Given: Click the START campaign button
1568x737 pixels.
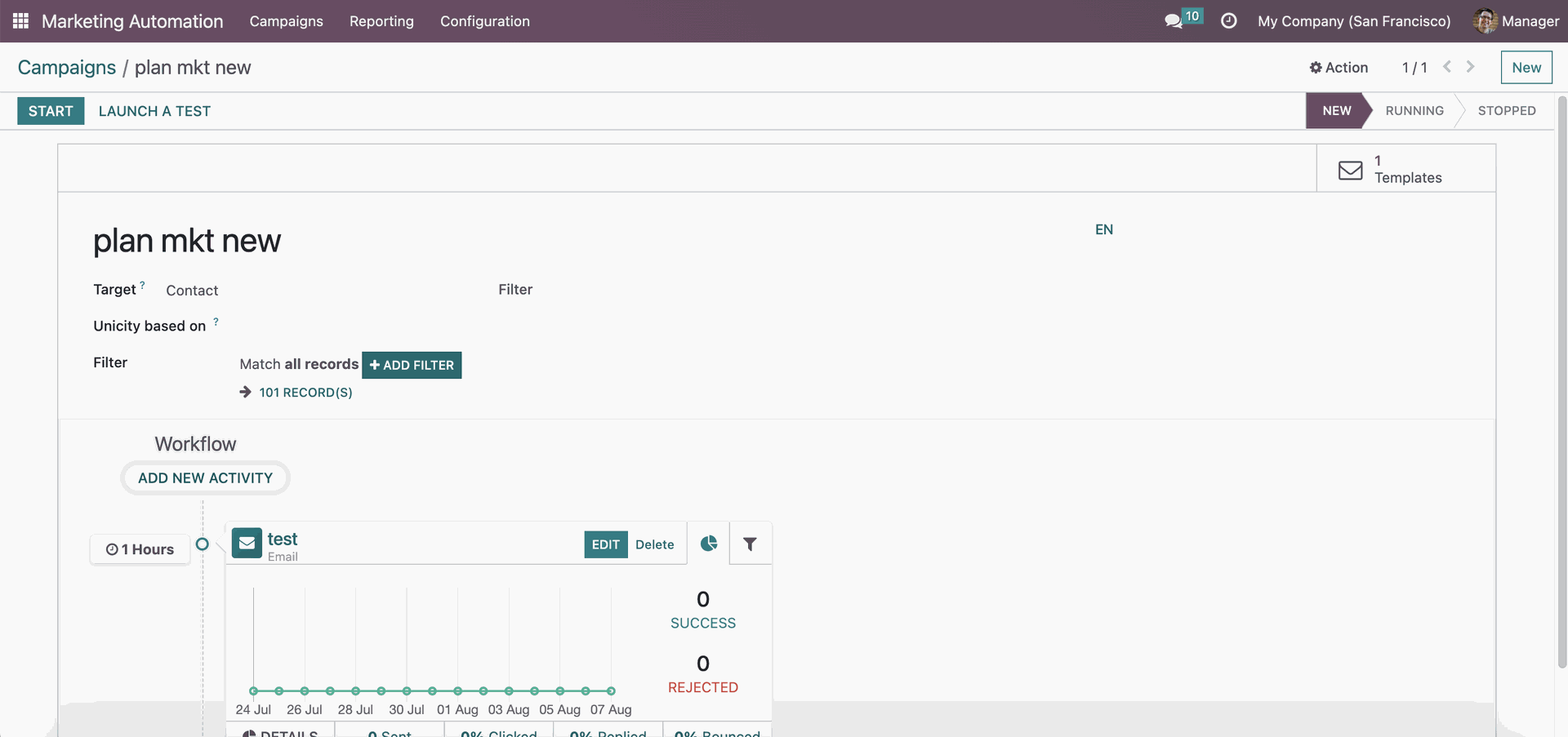Looking at the screenshot, I should click(51, 111).
